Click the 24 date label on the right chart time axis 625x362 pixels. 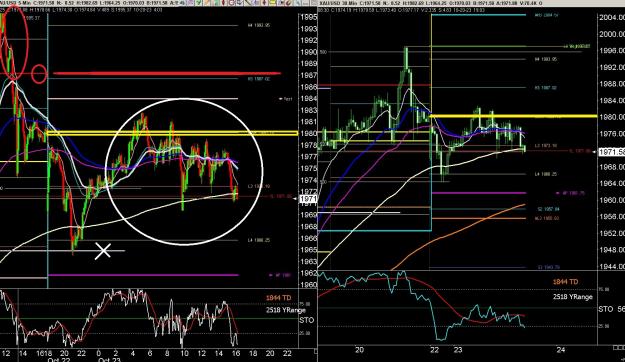[561, 350]
